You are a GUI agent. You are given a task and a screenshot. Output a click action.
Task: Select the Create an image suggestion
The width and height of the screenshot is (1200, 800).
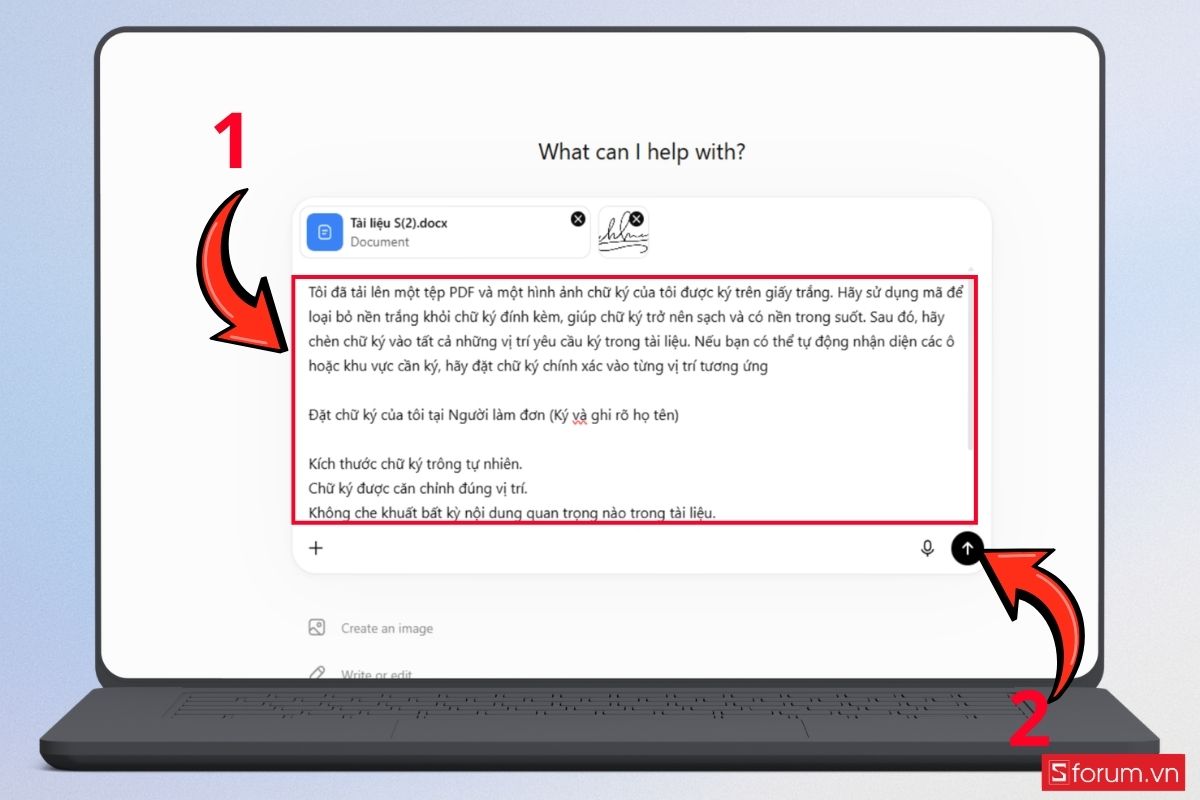[371, 628]
